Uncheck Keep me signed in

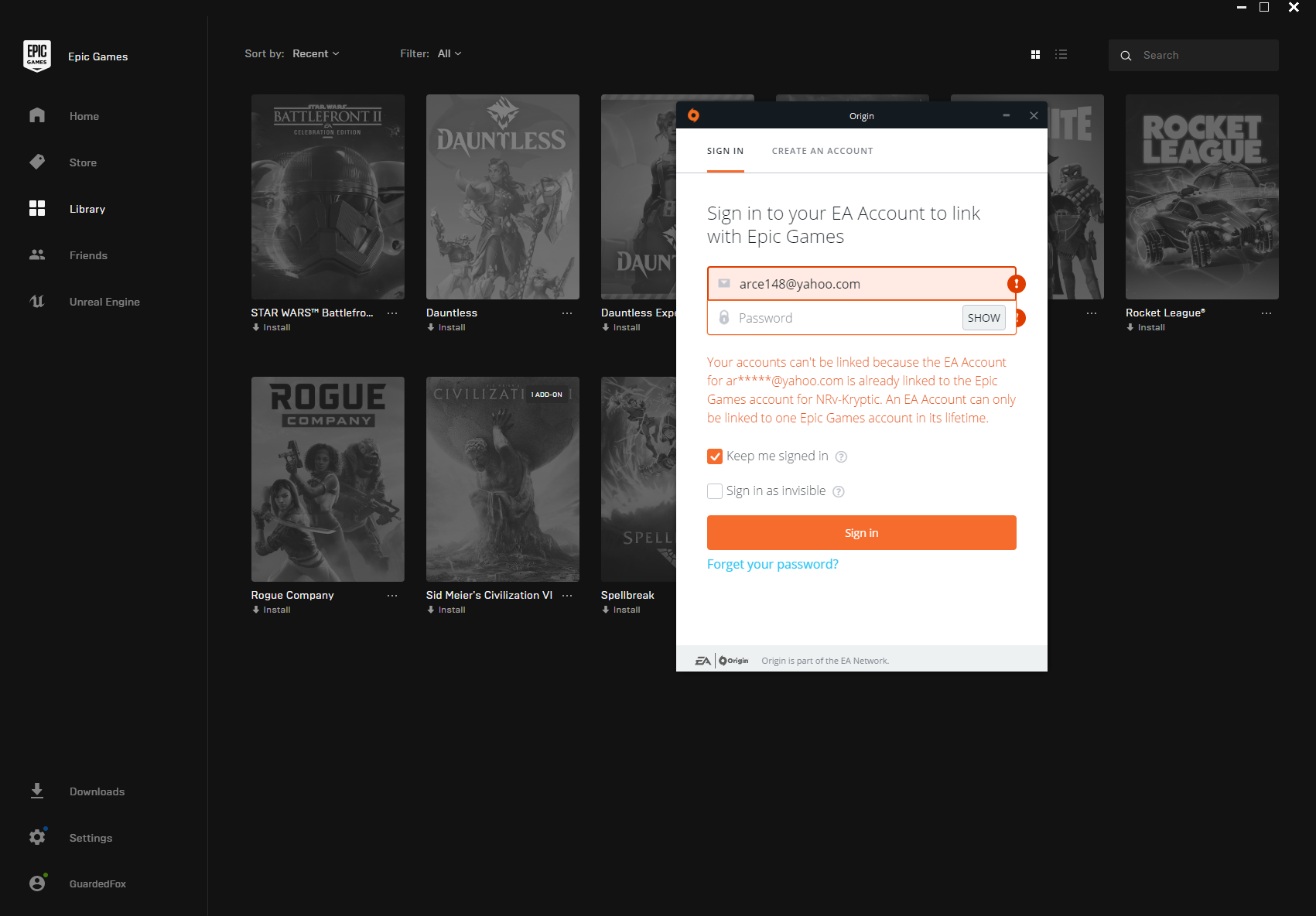[715, 456]
